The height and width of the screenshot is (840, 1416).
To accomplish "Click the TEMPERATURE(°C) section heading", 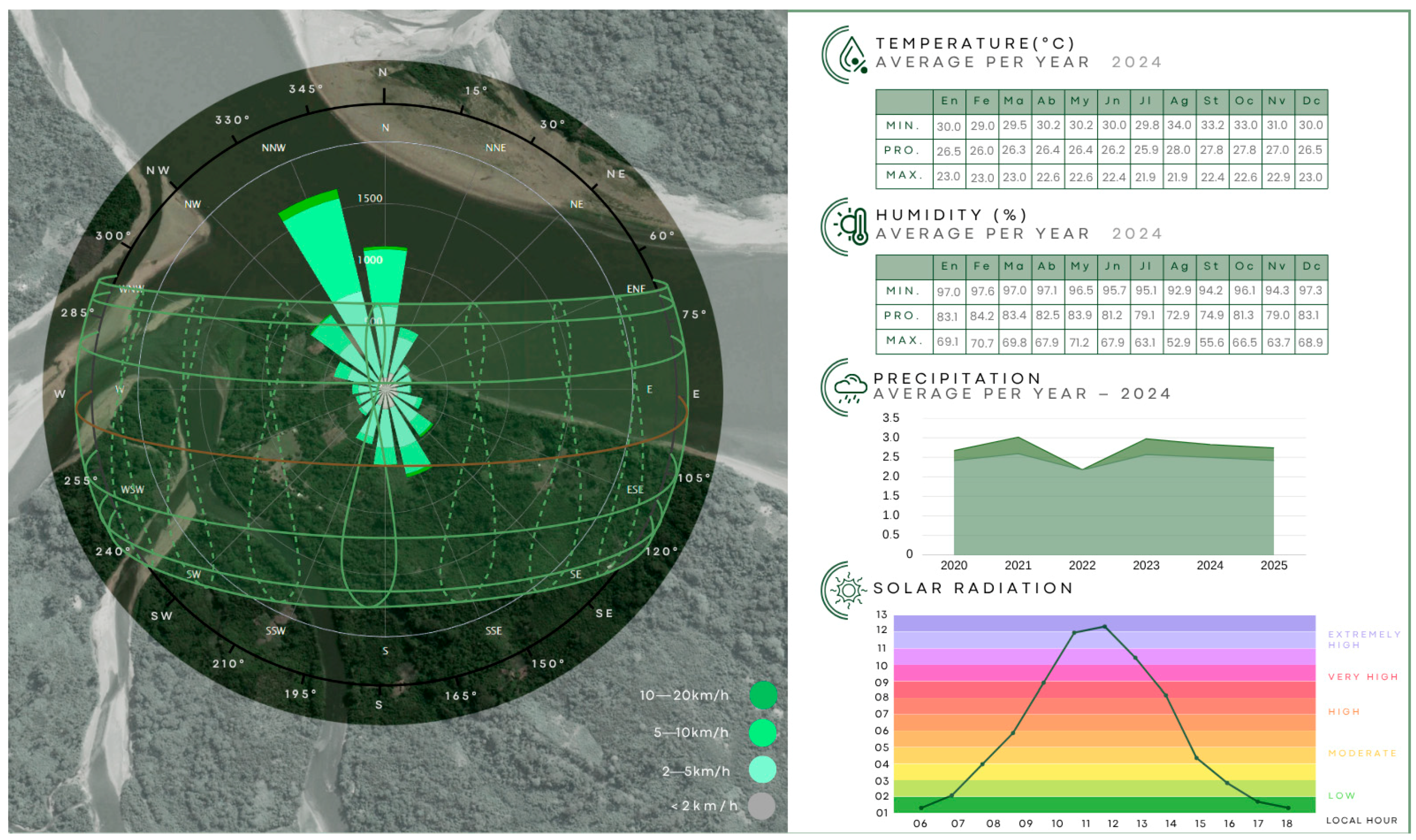I will click(x=975, y=43).
